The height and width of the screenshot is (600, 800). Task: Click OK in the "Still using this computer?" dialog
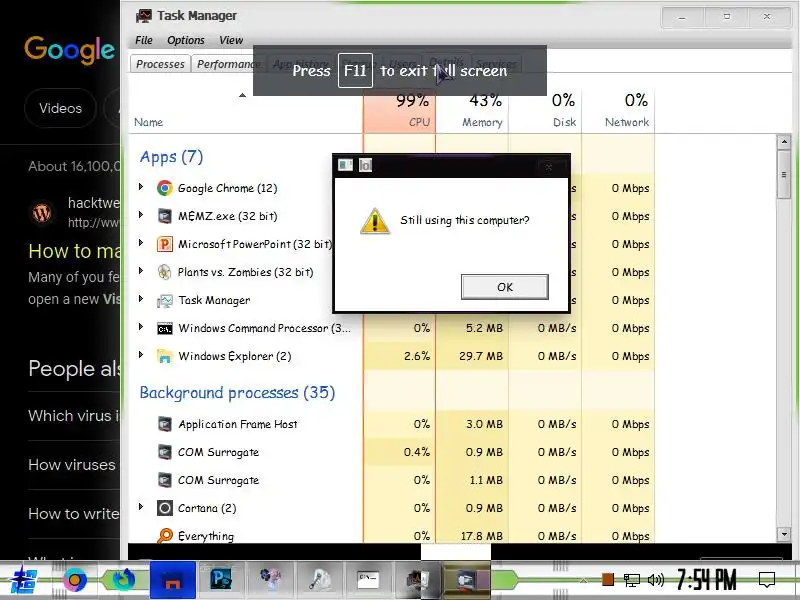coord(505,287)
